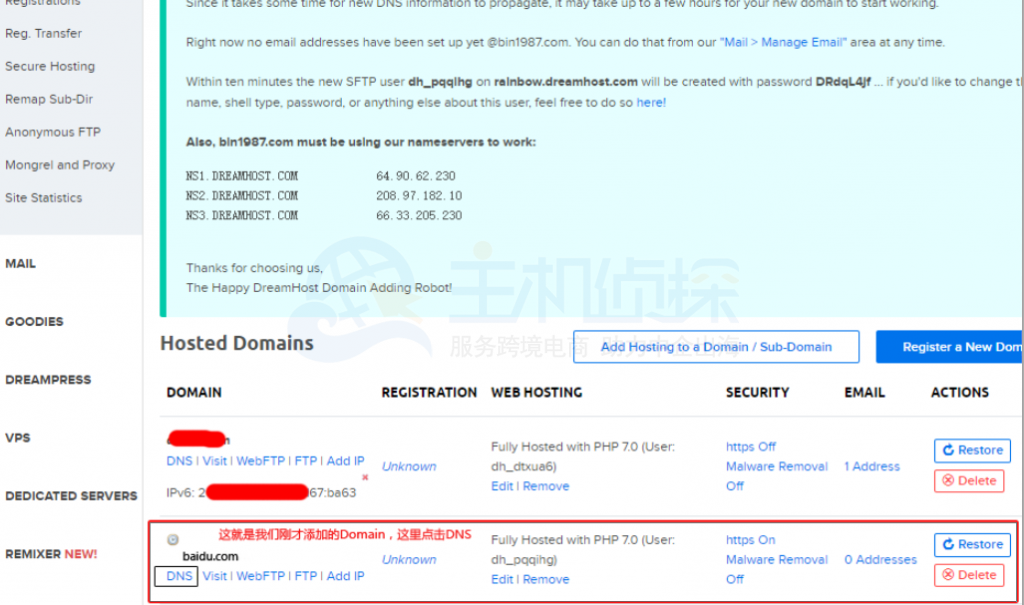This screenshot has height=605, width=1024.
Task: Click the SECURITY column header
Action: (x=758, y=393)
